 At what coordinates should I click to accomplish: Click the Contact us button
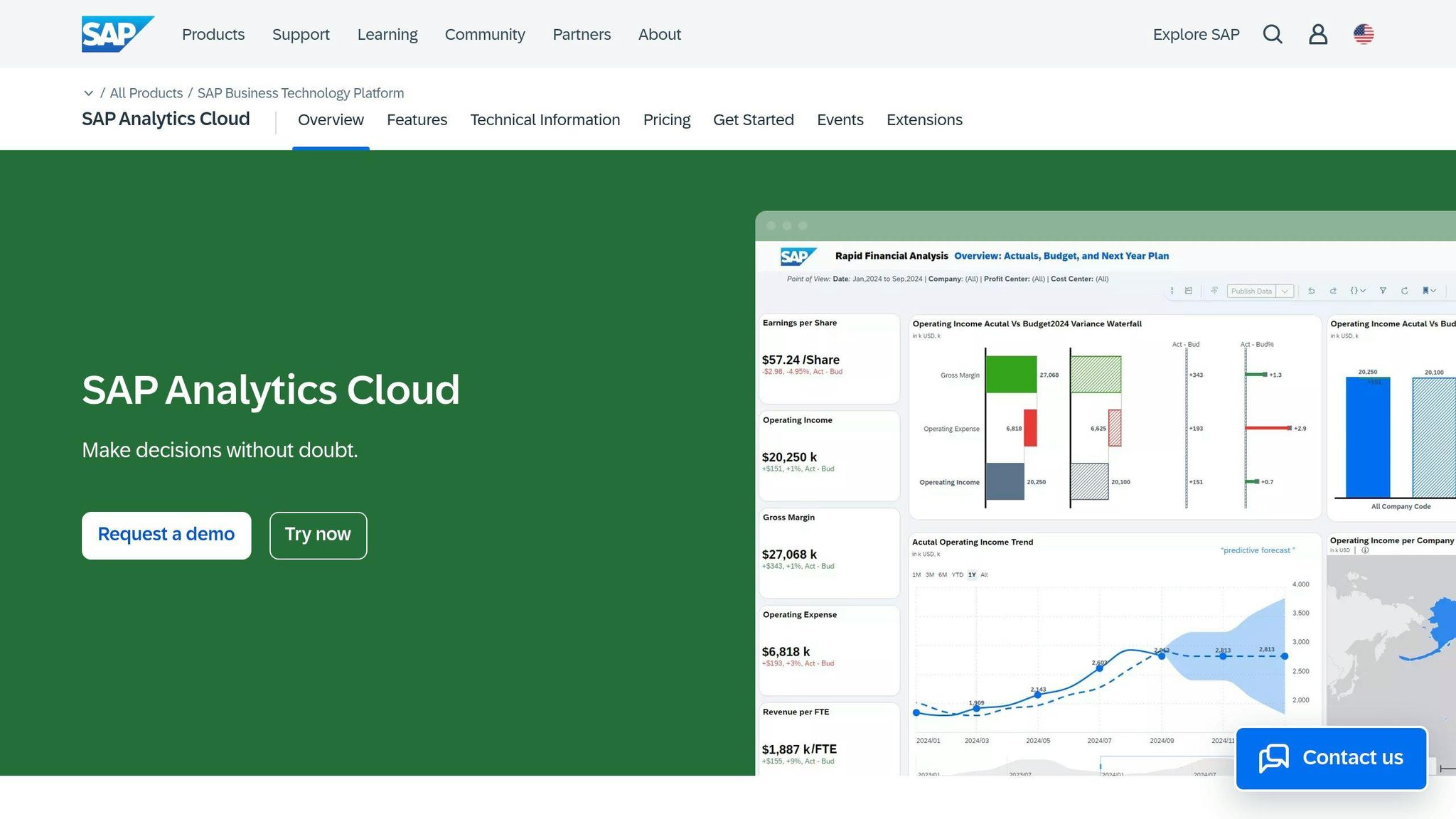1332,758
